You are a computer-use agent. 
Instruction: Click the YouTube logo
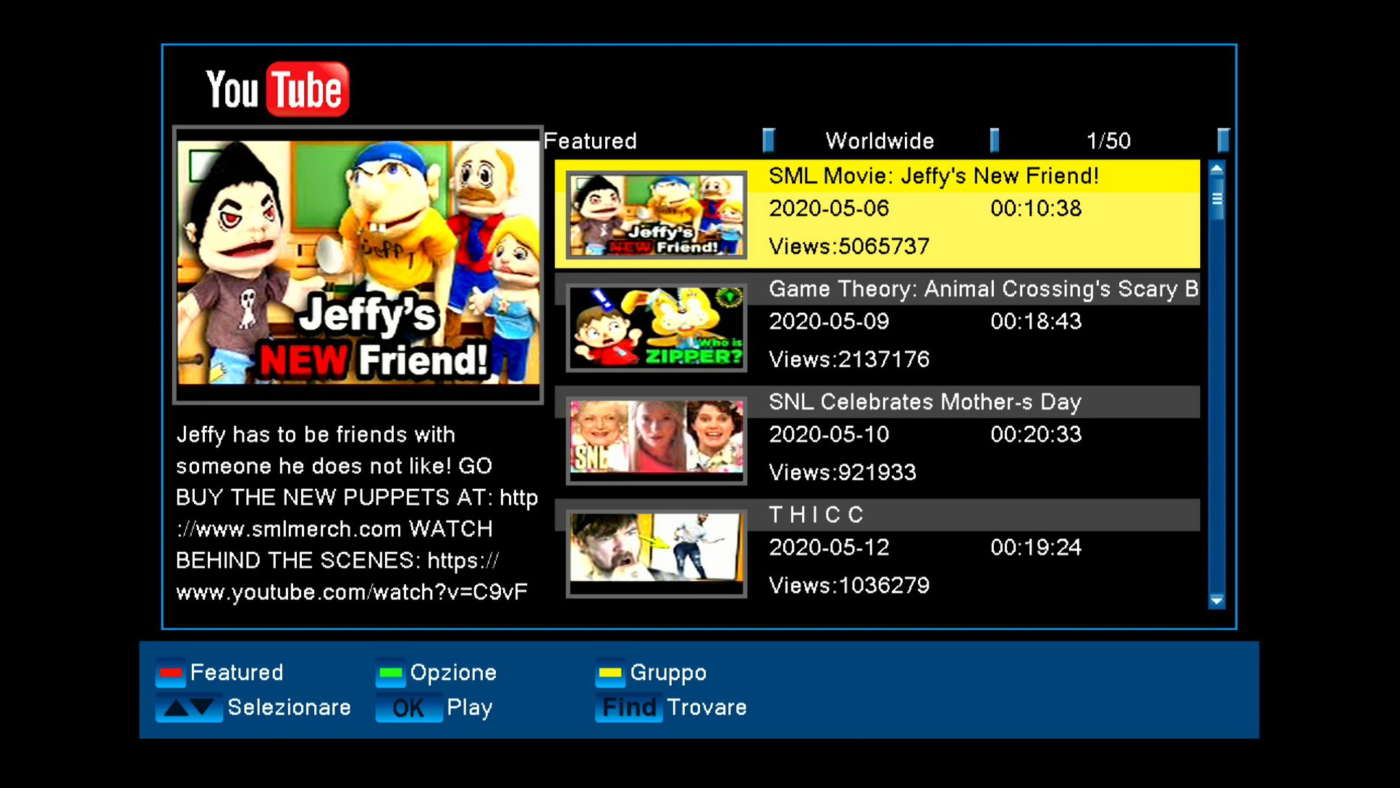coord(278,90)
